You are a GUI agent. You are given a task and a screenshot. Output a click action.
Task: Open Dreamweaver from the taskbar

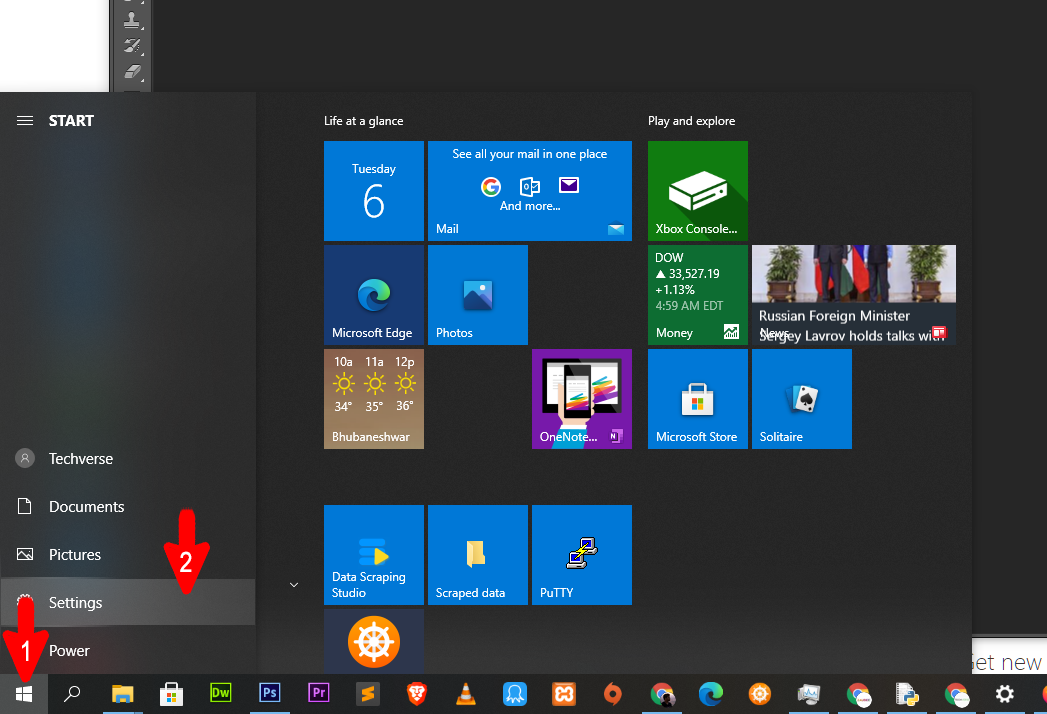[x=220, y=694]
